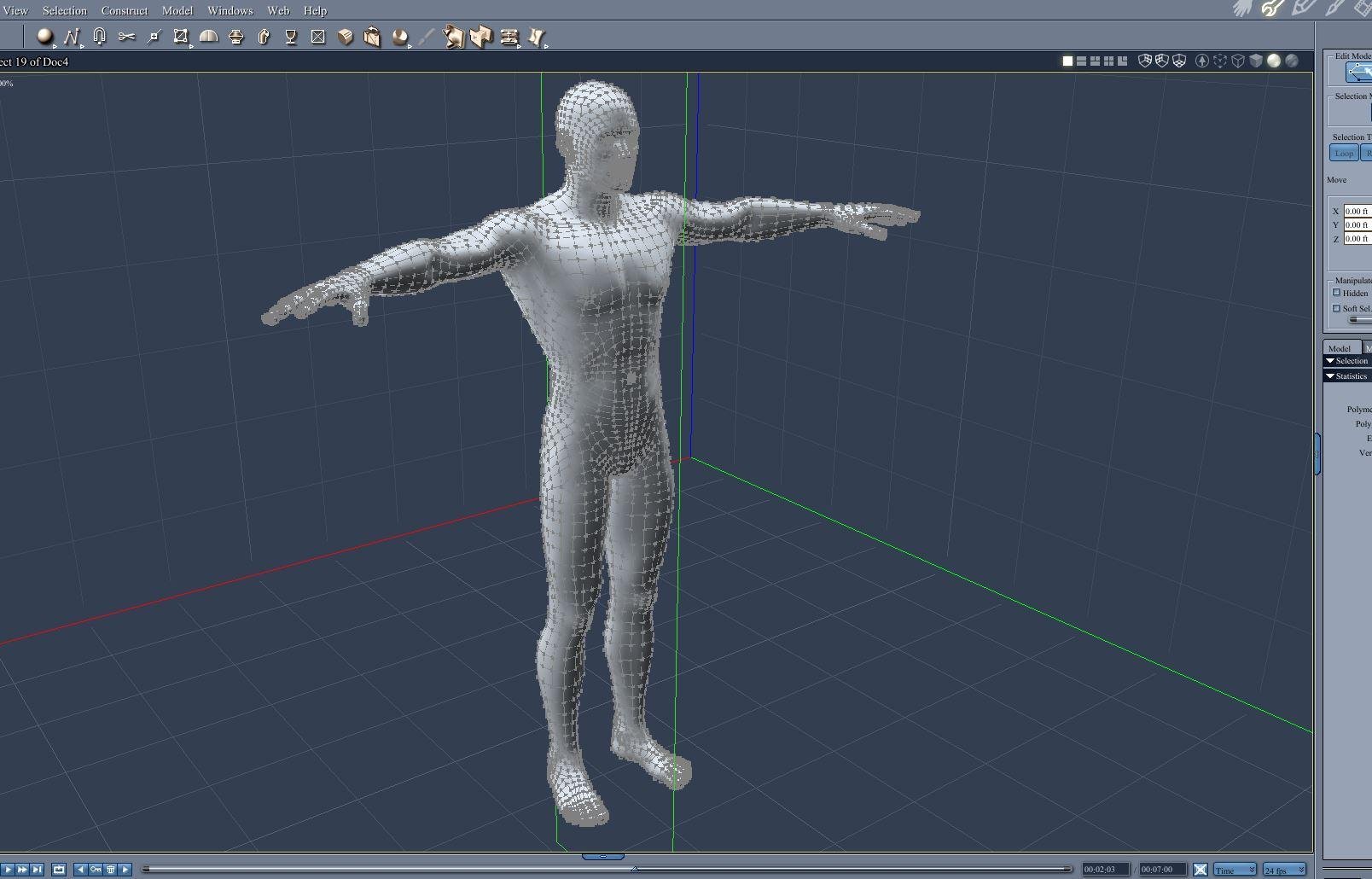This screenshot has height=879, width=1372.
Task: Click the Loop selection type button
Action: tap(1344, 153)
